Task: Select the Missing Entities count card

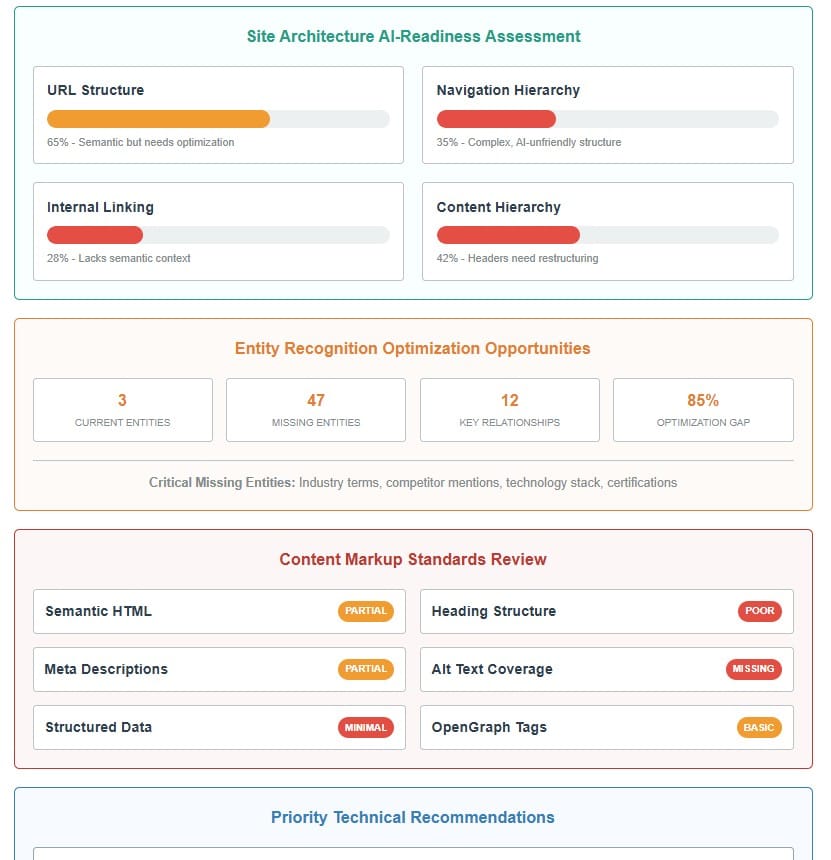Action: click(316, 410)
